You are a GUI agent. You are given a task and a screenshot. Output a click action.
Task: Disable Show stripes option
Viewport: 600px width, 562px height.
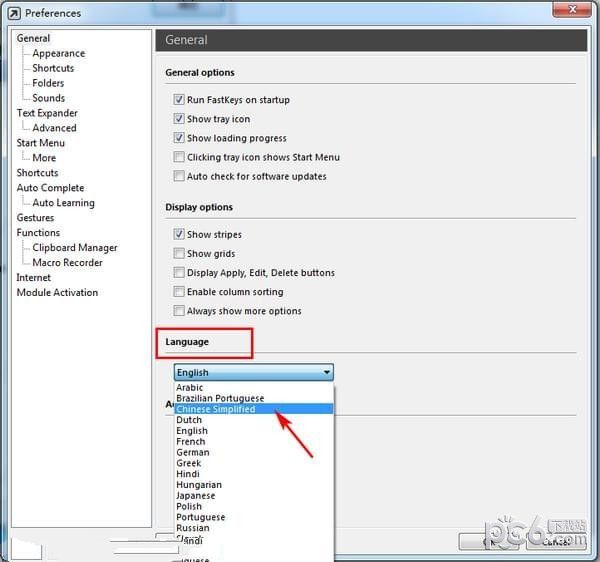(179, 234)
